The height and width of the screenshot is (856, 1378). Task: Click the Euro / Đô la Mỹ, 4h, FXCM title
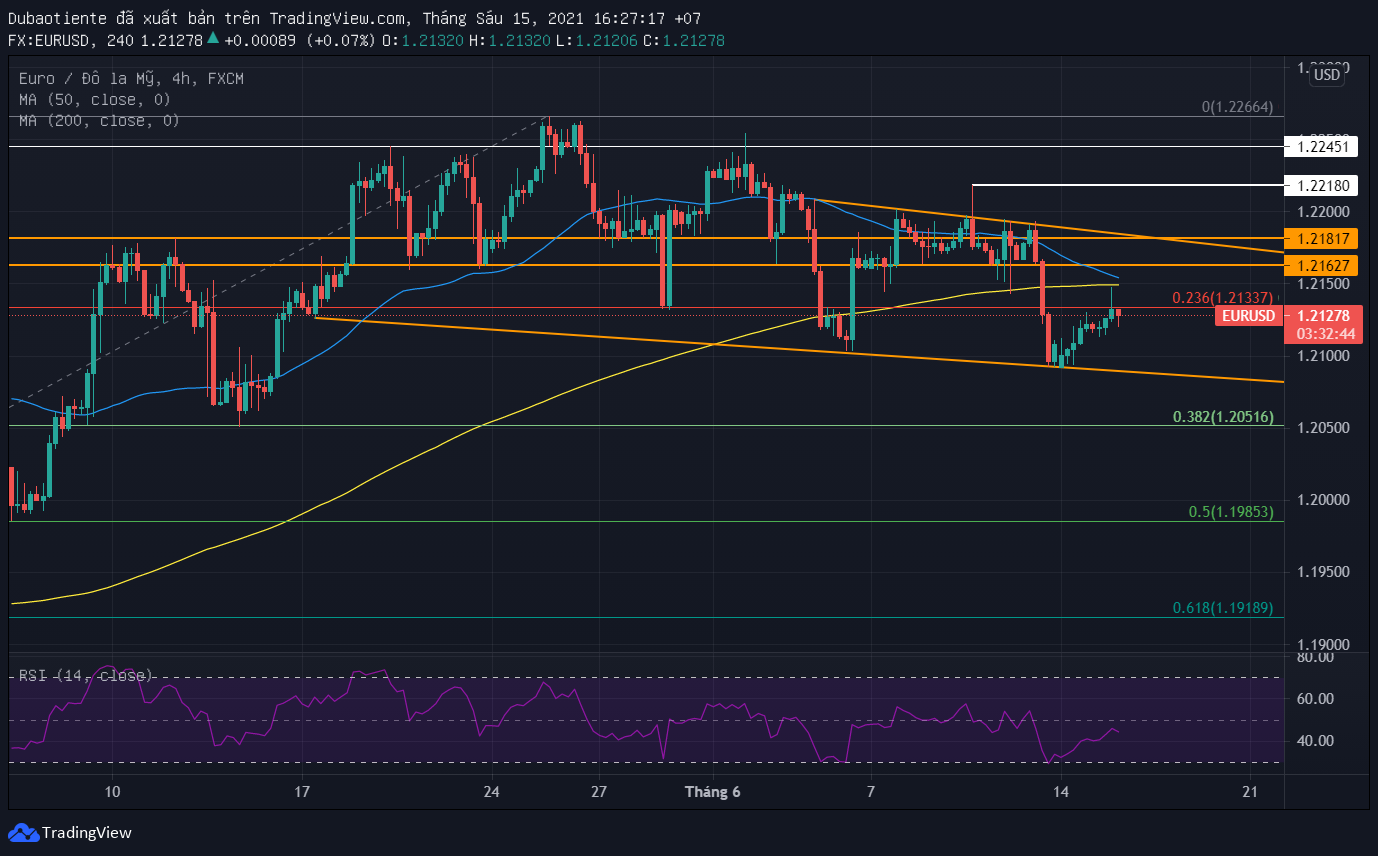pos(131,78)
